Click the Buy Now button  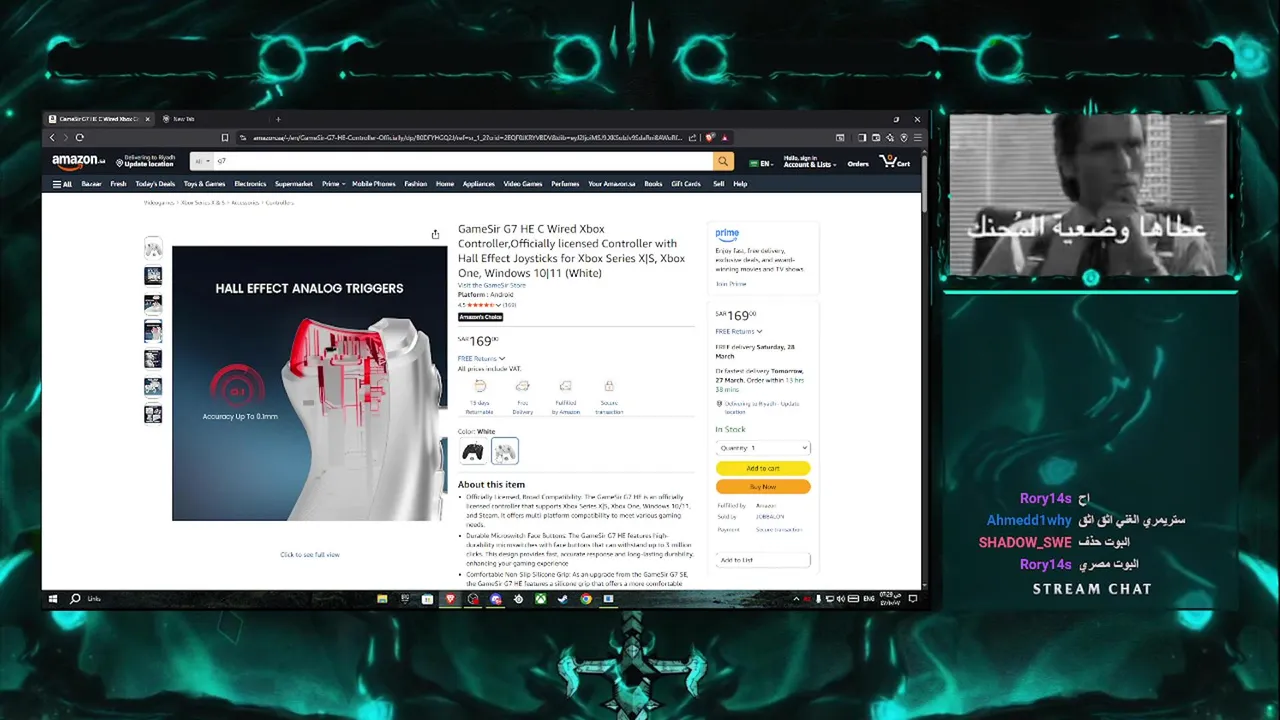pyautogui.click(x=763, y=487)
